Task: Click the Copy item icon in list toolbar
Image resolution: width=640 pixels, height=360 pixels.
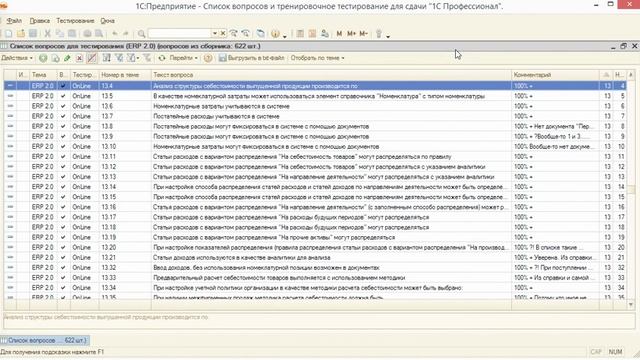Action: [55, 58]
